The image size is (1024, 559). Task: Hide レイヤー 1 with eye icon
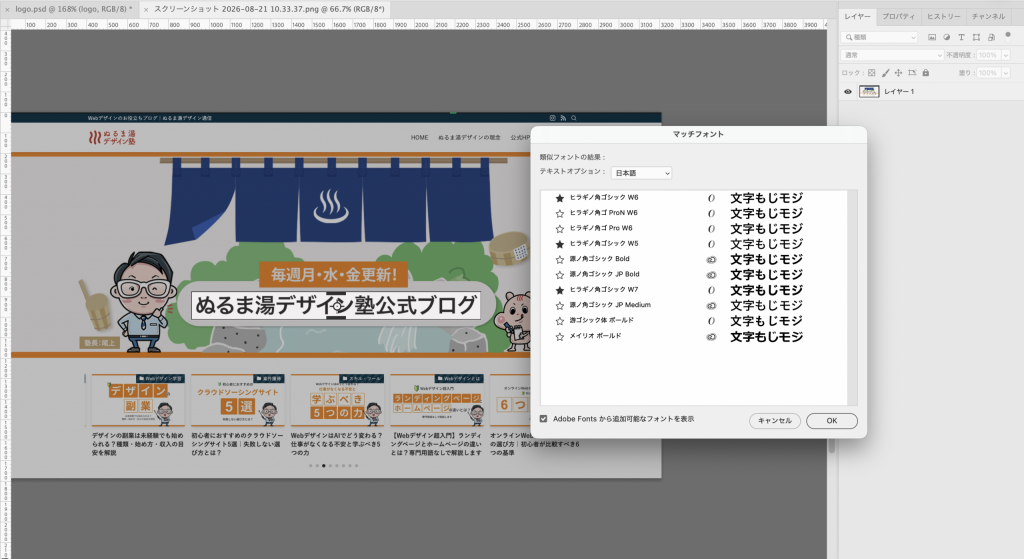(x=848, y=91)
